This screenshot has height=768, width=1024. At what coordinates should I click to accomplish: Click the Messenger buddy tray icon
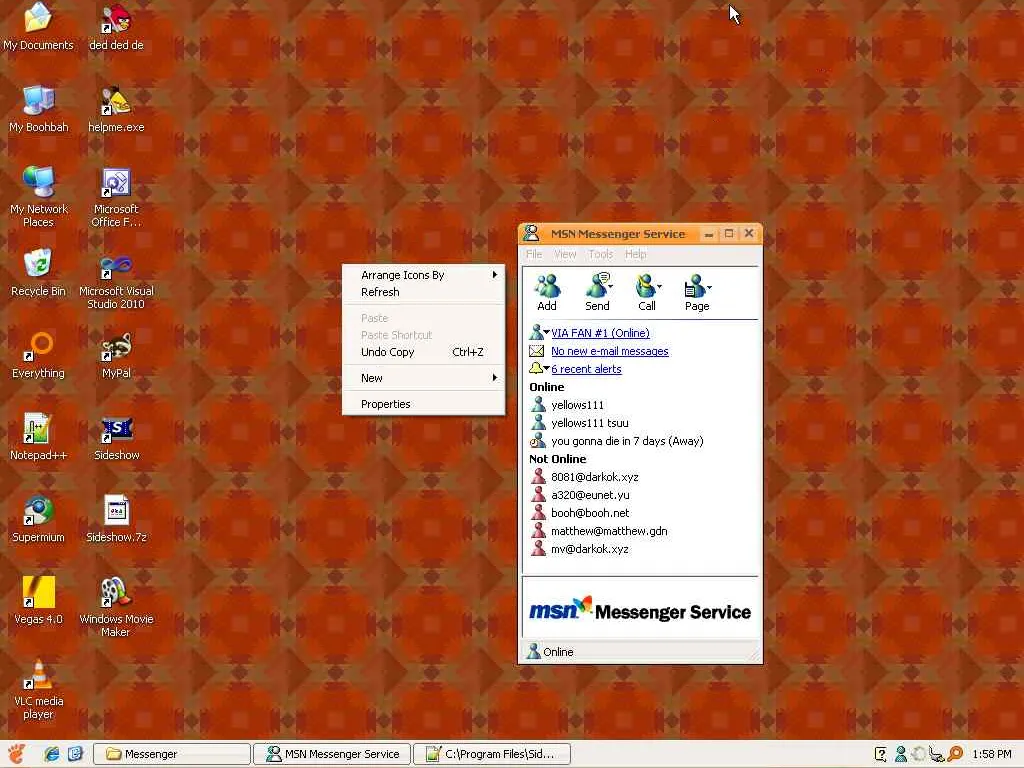[901, 754]
